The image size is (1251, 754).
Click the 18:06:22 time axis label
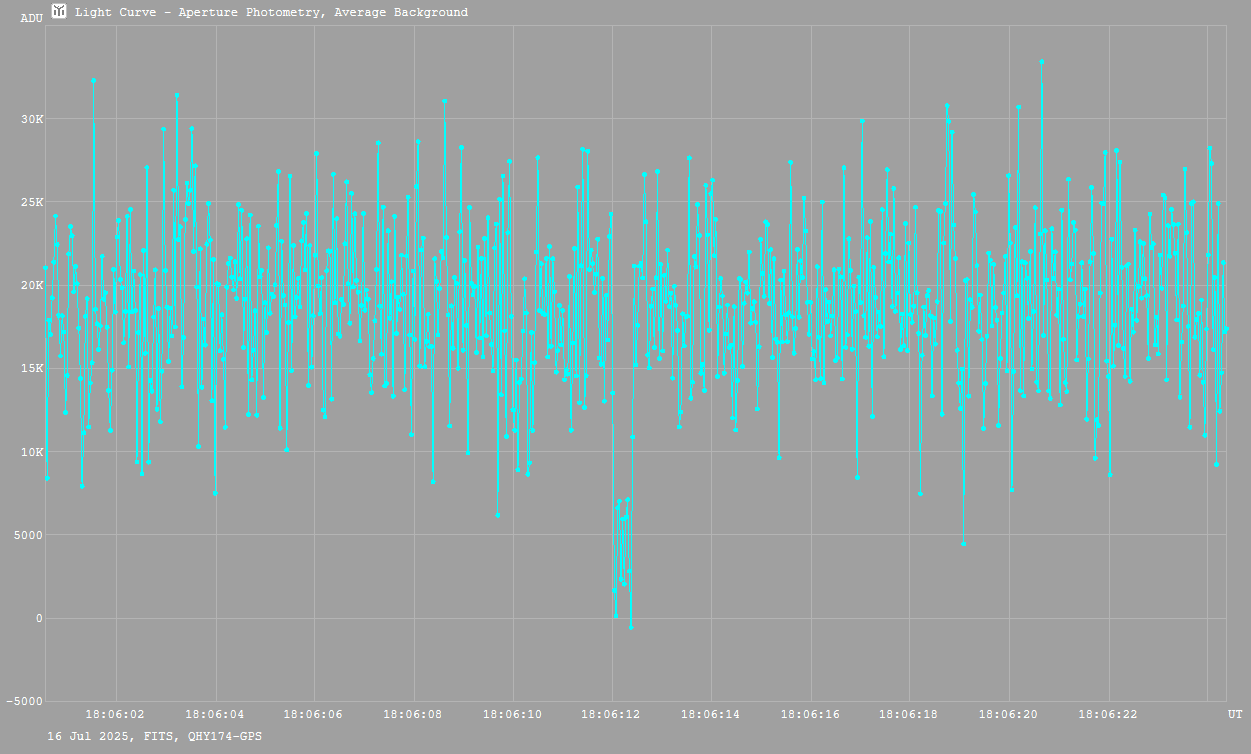1108,714
